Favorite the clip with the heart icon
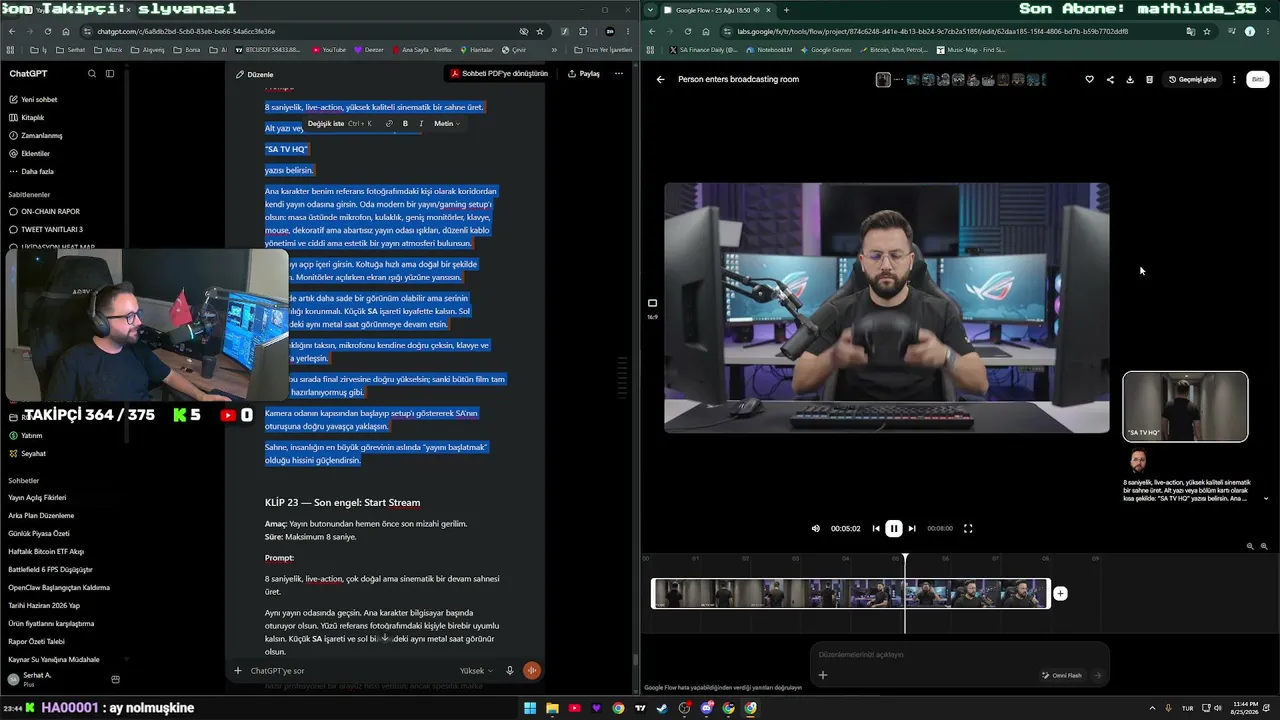1280x720 pixels. coord(1089,79)
